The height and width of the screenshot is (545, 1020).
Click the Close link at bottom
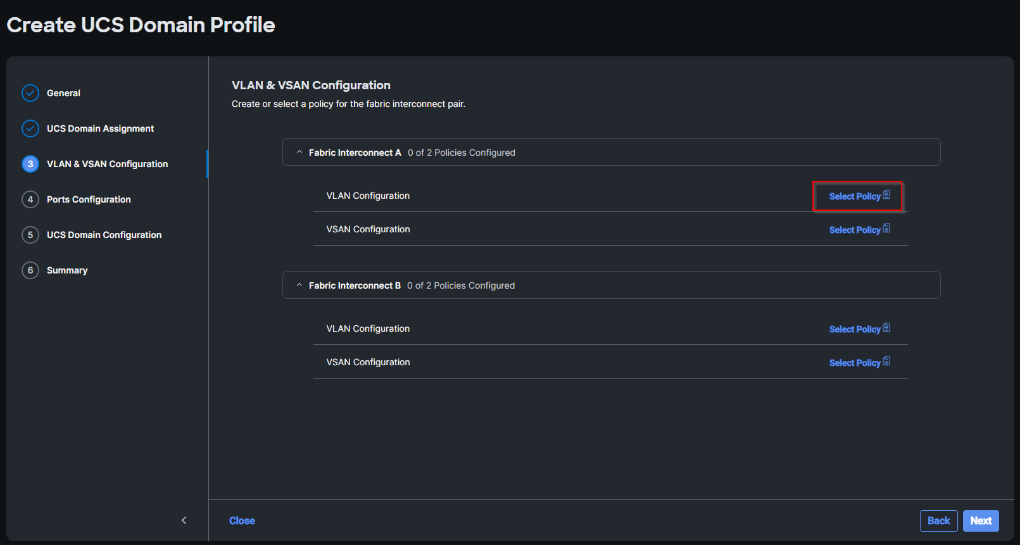point(242,521)
